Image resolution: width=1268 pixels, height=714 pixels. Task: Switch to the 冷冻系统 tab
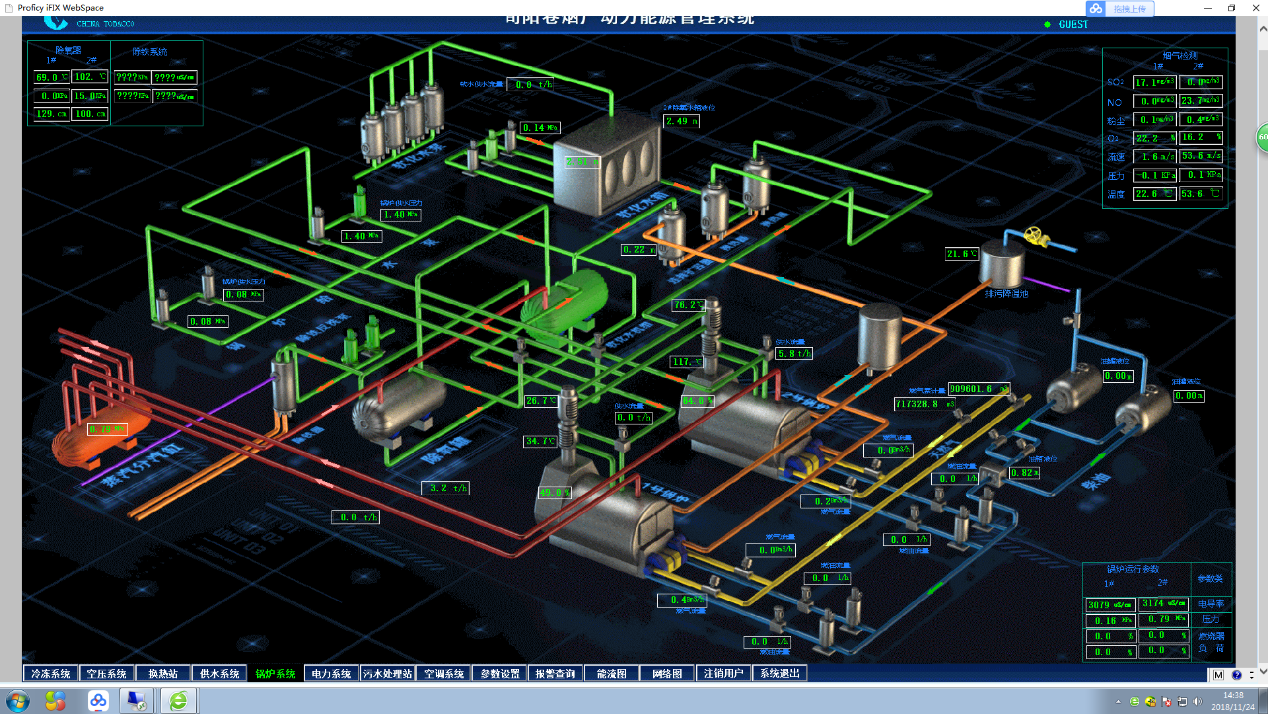tap(50, 674)
